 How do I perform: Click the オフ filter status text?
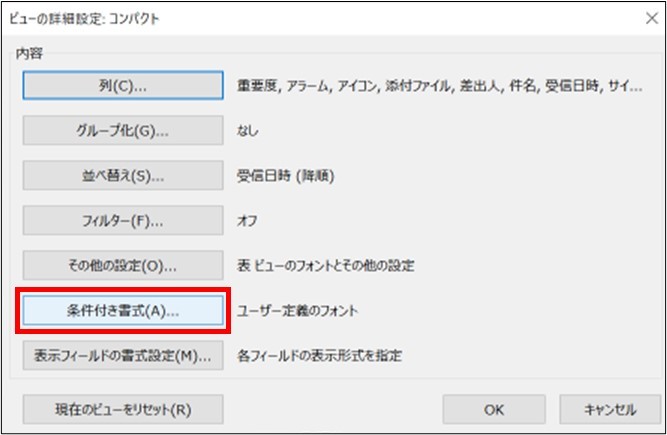coord(247,221)
